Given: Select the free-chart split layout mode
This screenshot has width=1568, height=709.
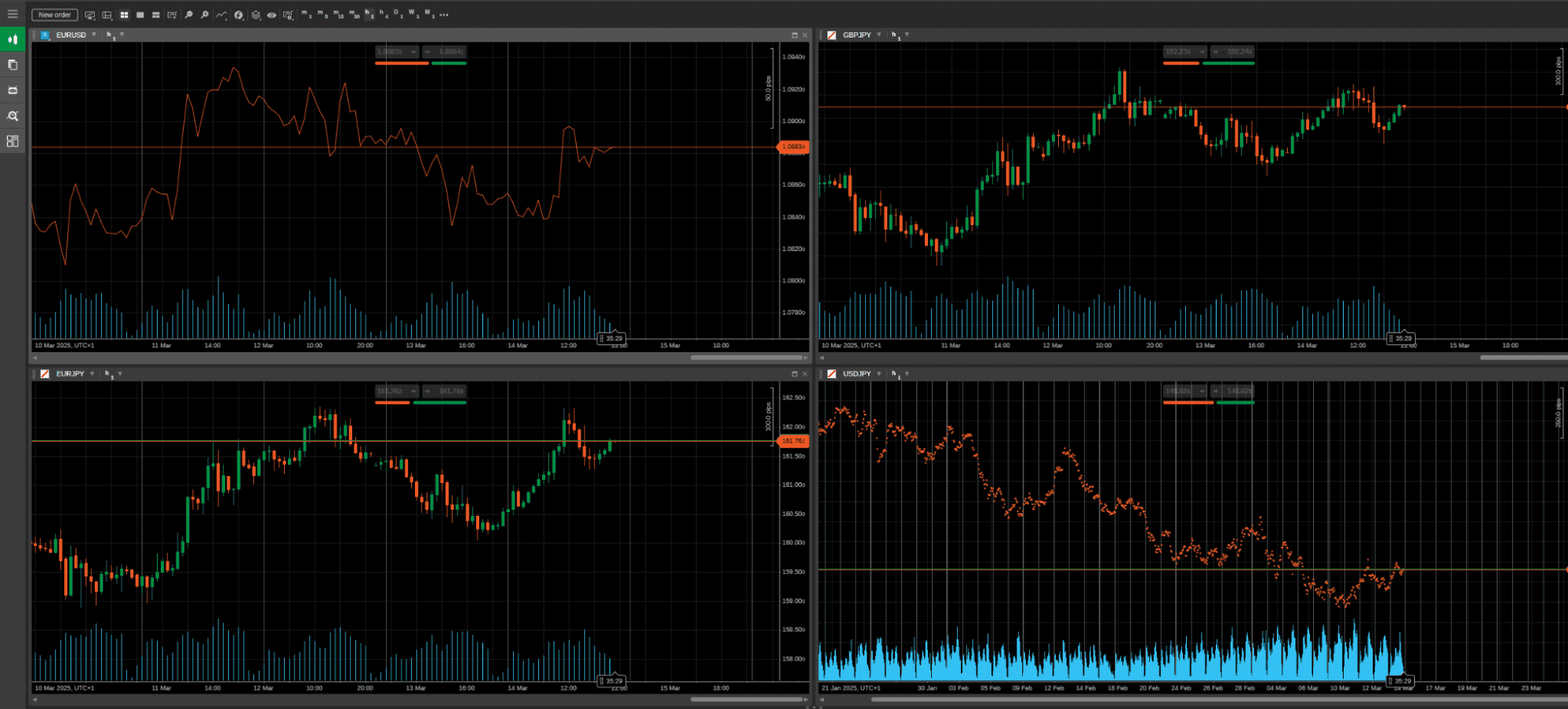Looking at the screenshot, I should (x=156, y=15).
